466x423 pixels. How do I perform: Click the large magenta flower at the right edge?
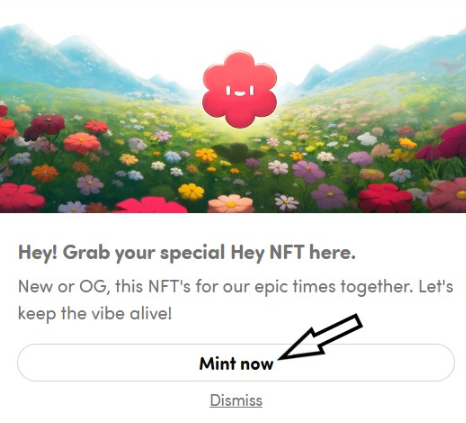tap(453, 140)
